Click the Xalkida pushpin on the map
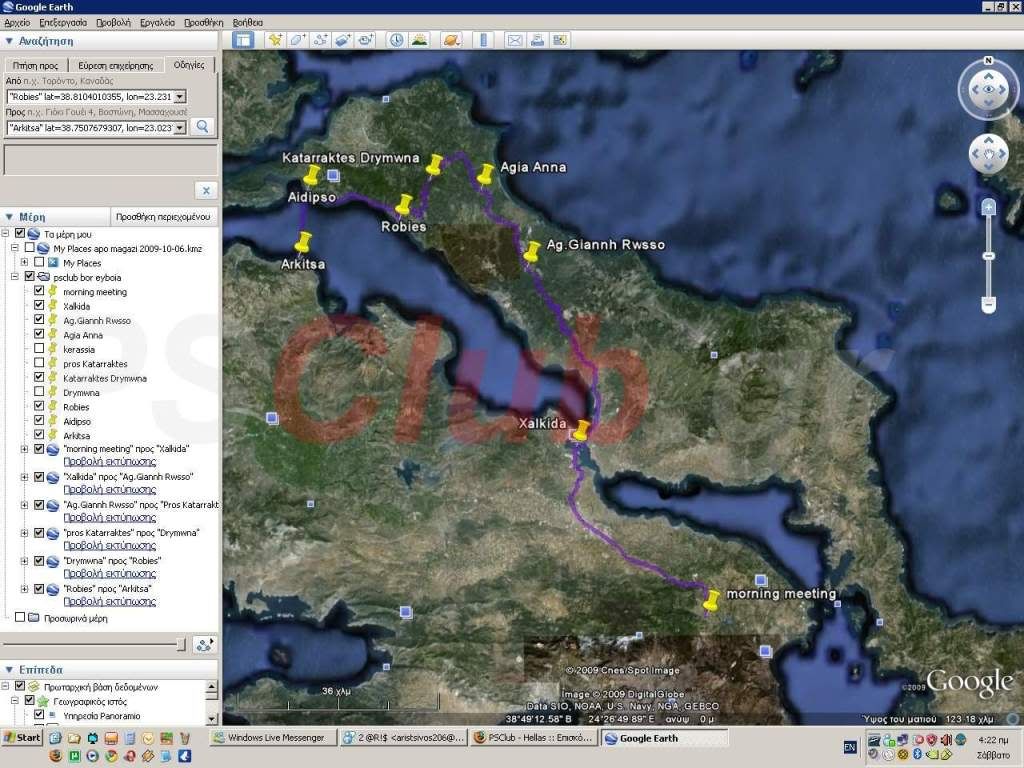 pyautogui.click(x=581, y=430)
